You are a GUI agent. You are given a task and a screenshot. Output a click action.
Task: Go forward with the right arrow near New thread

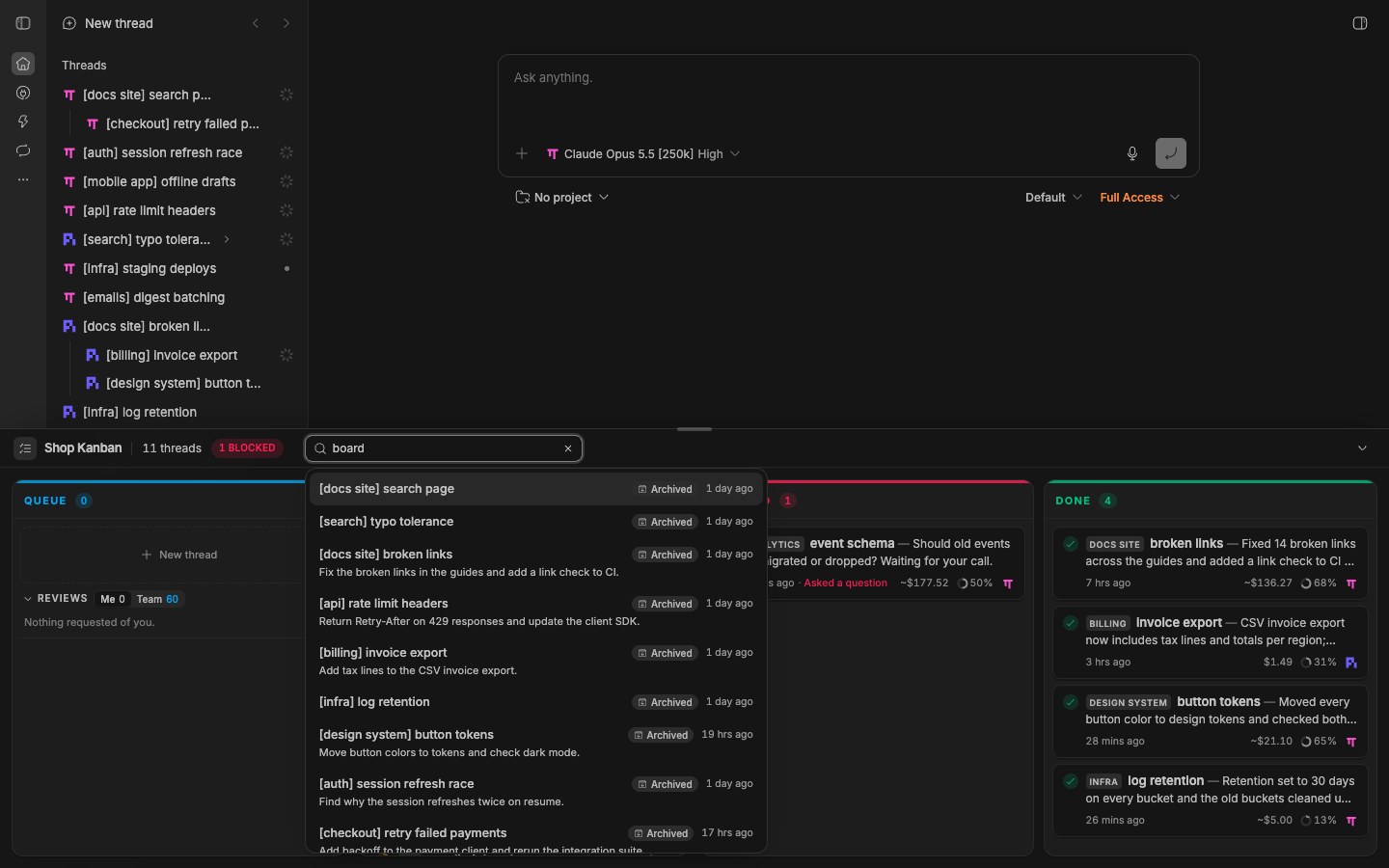click(286, 23)
